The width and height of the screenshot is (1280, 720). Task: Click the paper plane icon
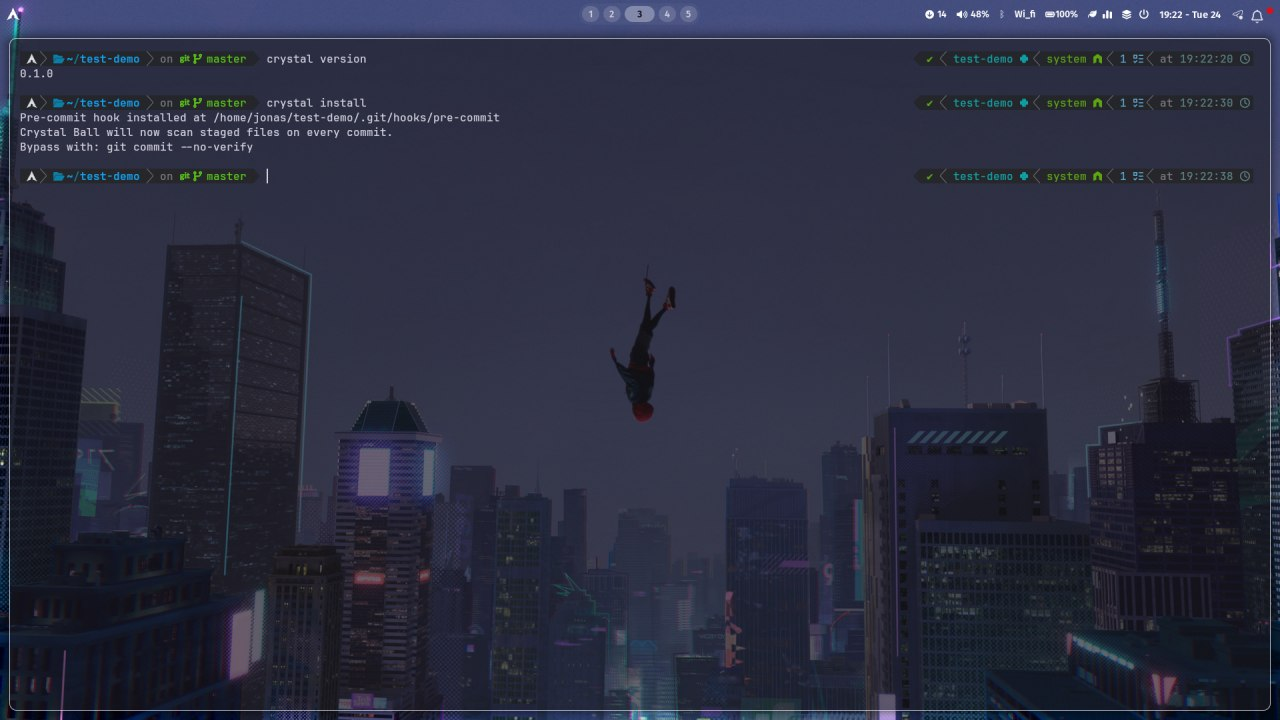click(1238, 14)
